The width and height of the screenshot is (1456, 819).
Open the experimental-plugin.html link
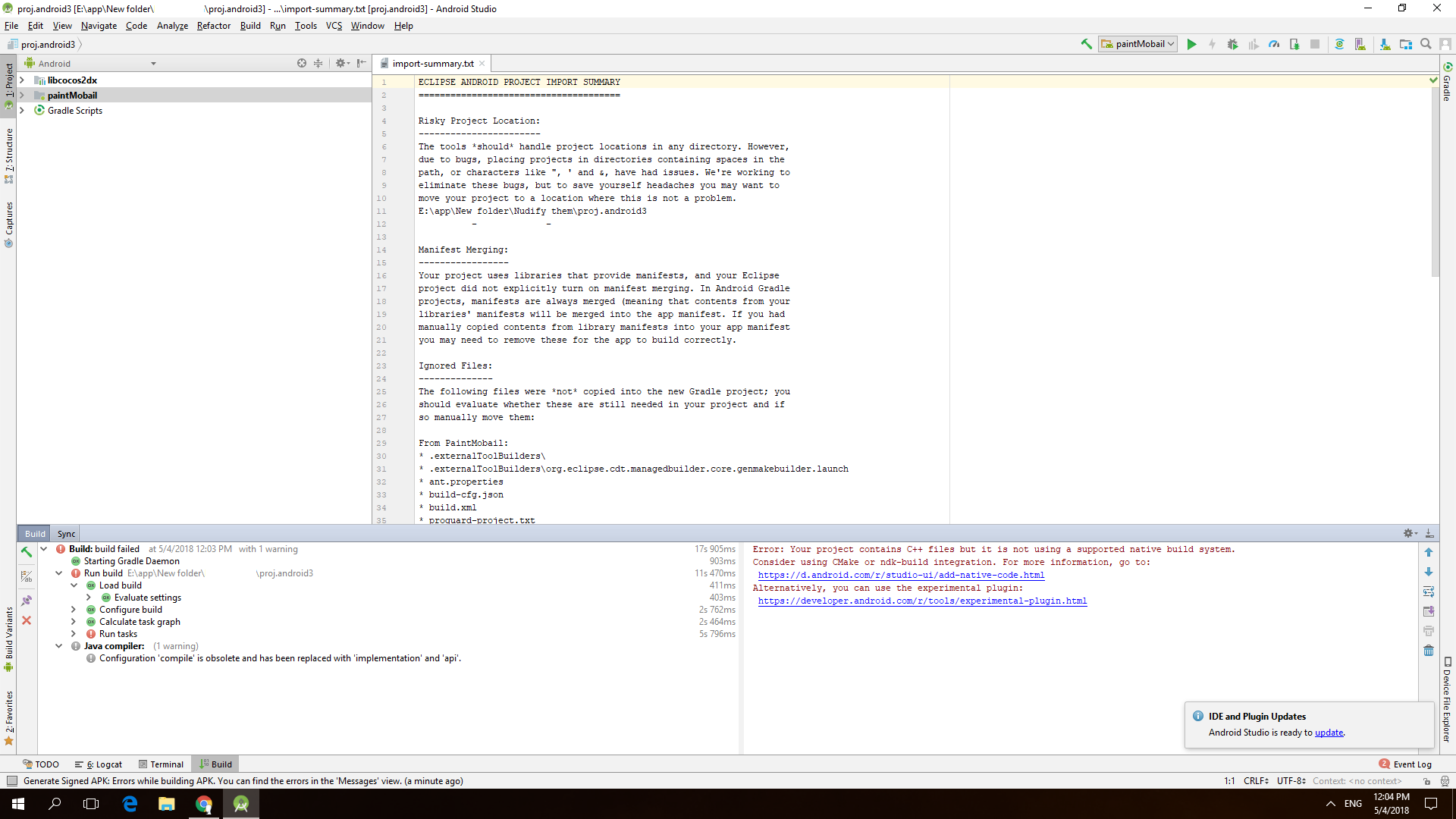point(922,601)
